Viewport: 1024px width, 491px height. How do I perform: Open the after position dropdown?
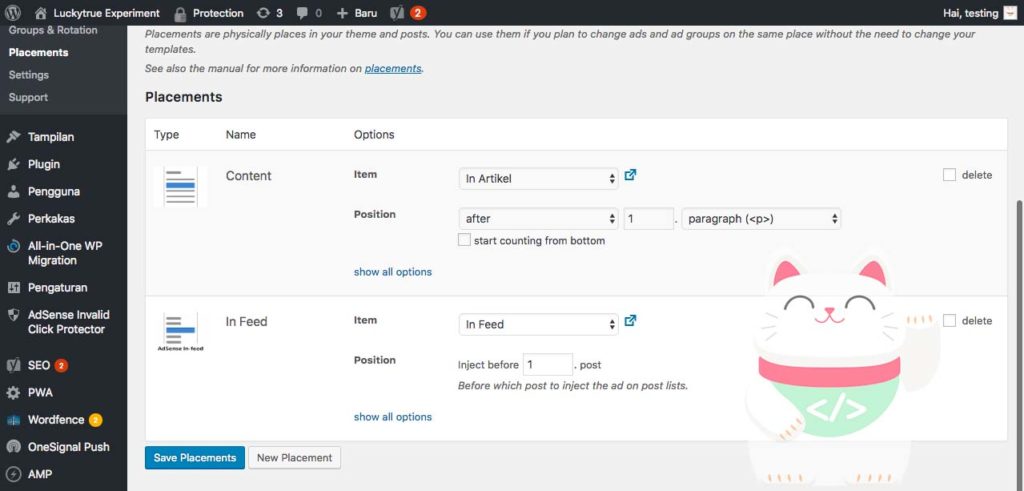[538, 219]
